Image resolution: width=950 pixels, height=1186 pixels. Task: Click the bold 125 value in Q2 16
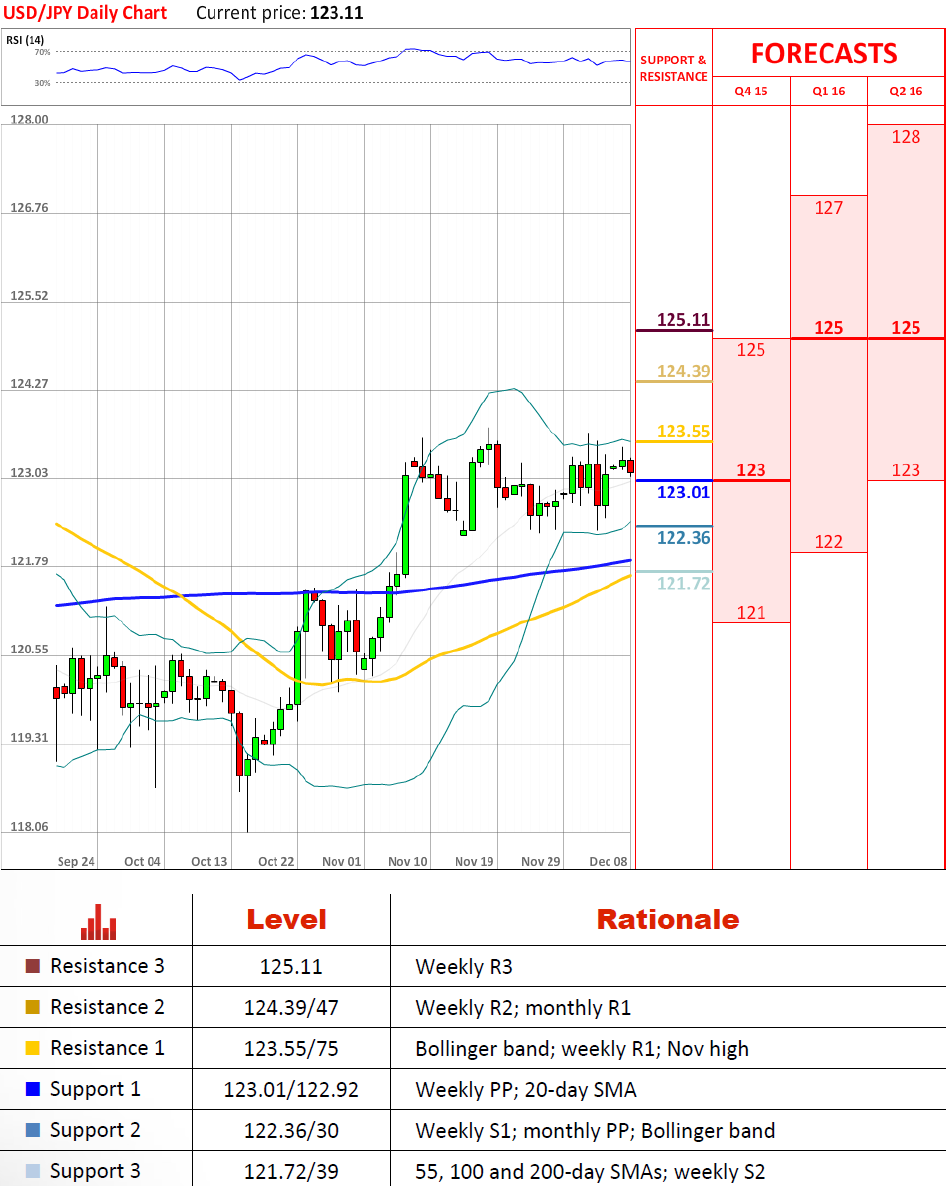click(905, 328)
